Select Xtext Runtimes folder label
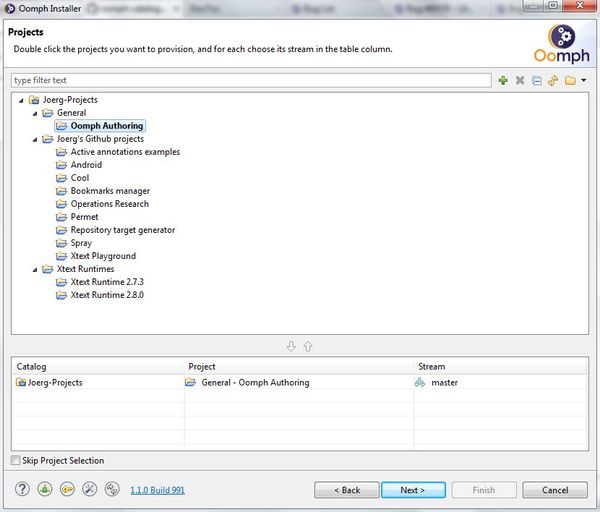 pyautogui.click(x=85, y=269)
